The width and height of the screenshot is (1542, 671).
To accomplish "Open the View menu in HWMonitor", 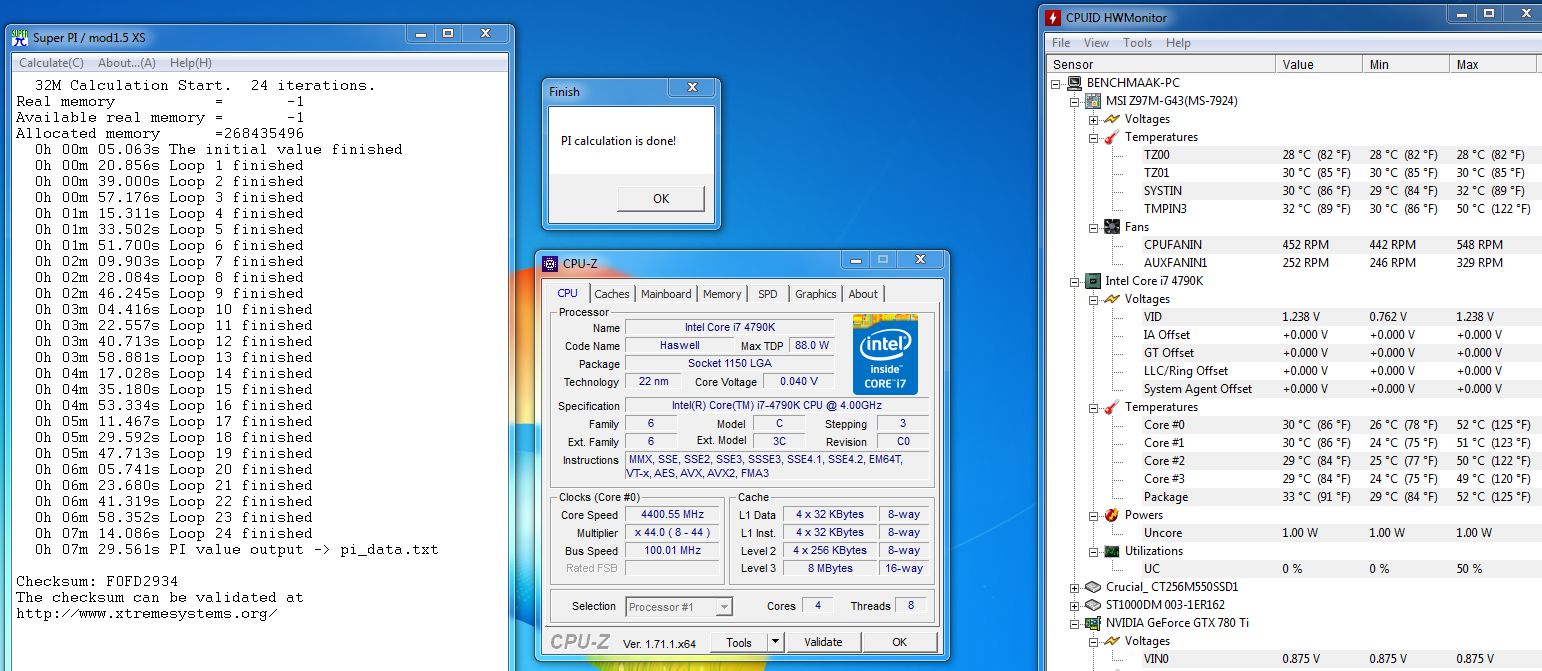I will [1096, 43].
